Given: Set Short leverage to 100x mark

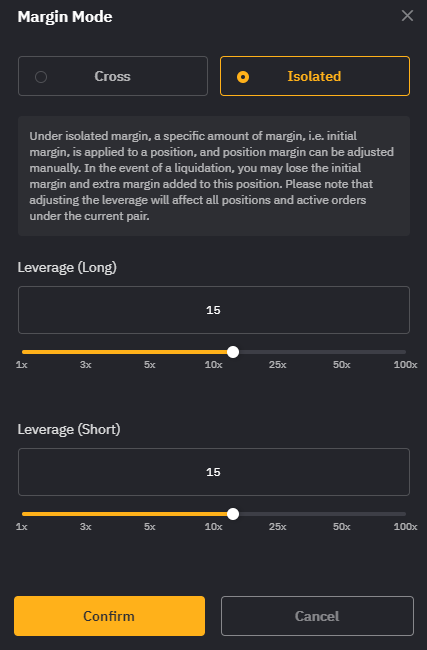Looking at the screenshot, I should tap(405, 526).
